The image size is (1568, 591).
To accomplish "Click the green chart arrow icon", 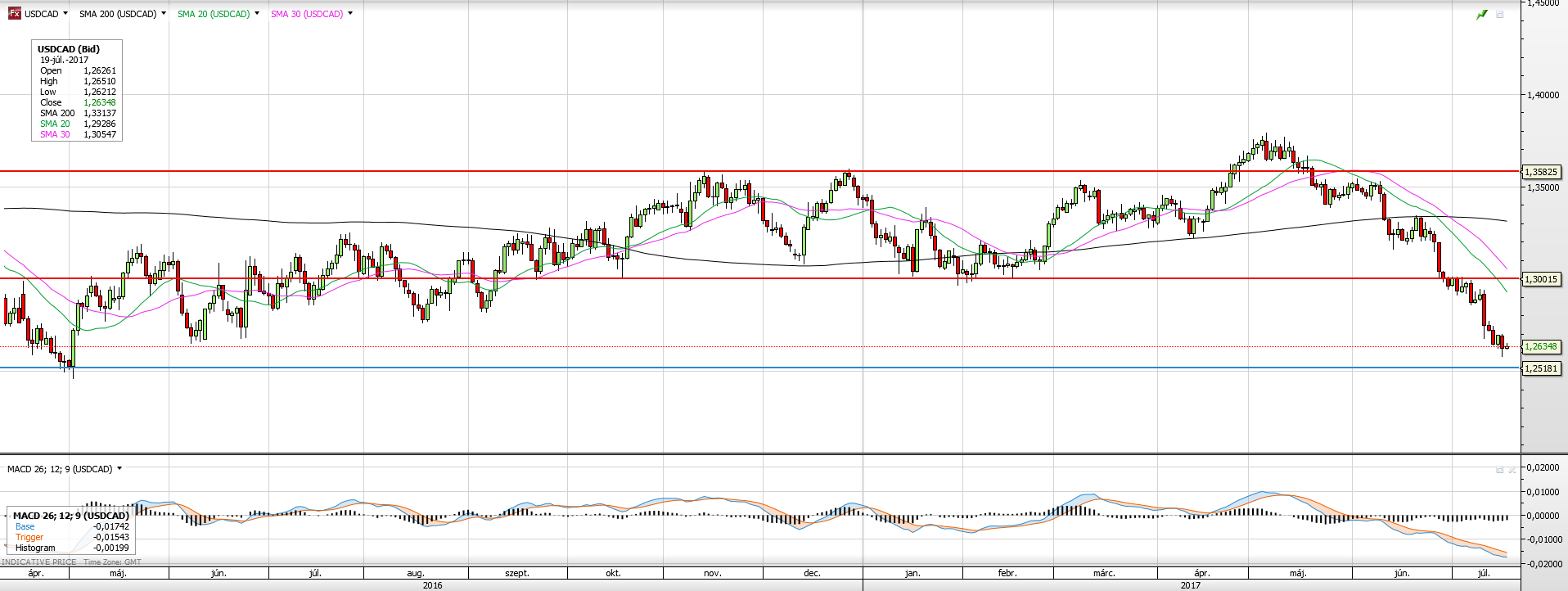I will click(x=1482, y=15).
